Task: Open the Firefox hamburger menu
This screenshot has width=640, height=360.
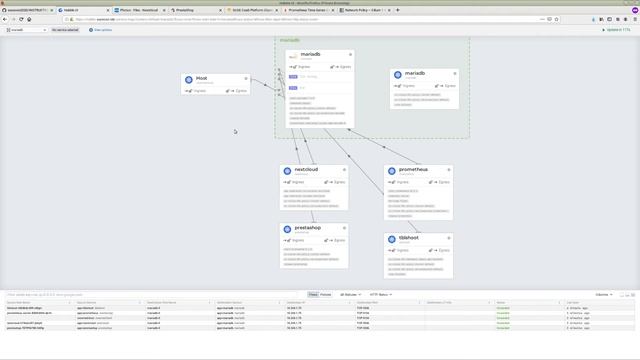Action: [x=635, y=19]
